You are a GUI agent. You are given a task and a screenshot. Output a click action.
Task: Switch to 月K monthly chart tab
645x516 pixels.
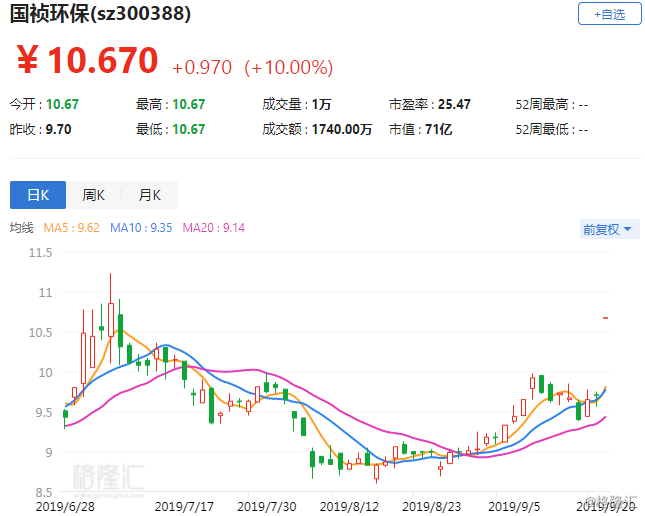(150, 195)
